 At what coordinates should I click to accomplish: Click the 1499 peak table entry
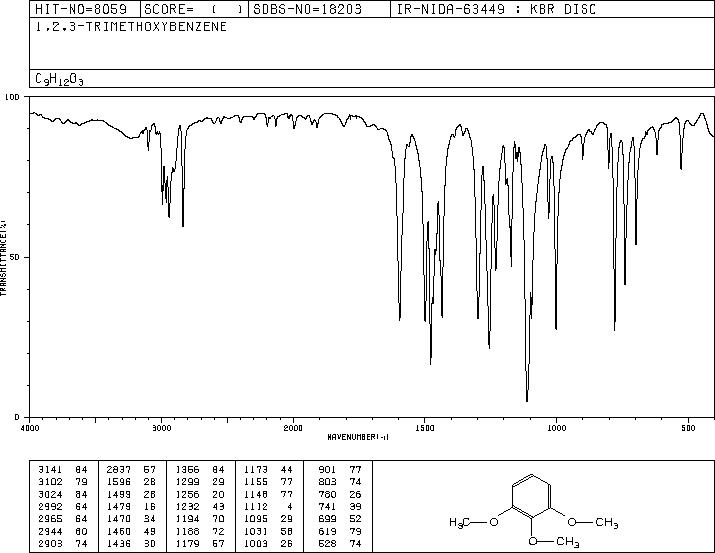tap(131, 494)
